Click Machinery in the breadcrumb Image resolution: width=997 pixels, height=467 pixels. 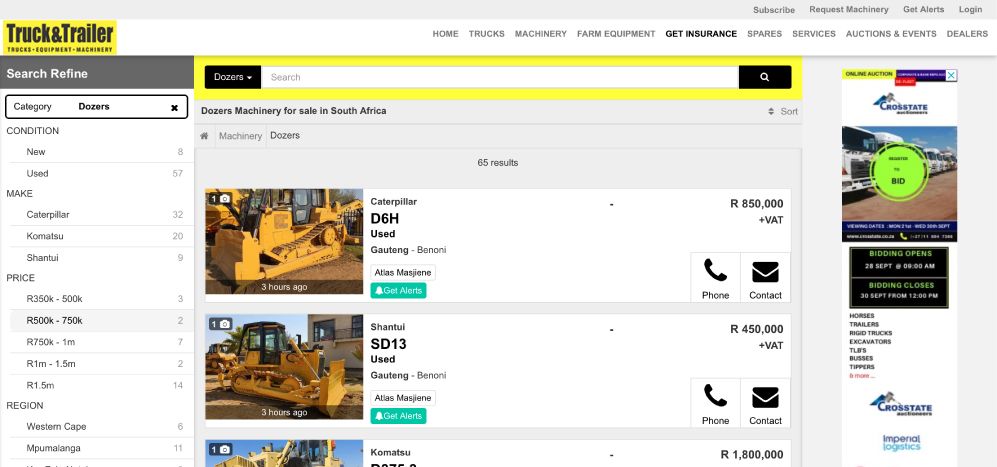pos(240,136)
